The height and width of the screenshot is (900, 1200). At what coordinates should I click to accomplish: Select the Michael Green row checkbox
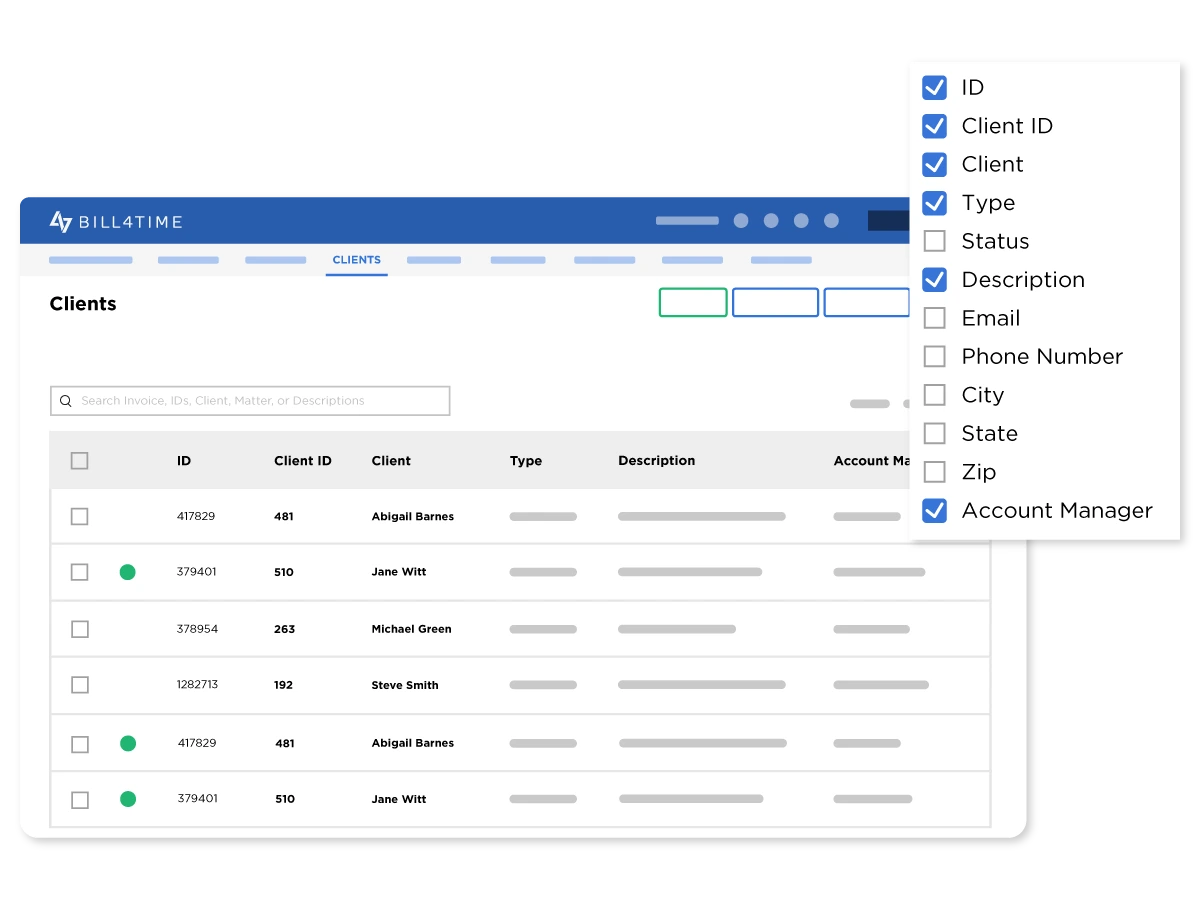coord(80,629)
